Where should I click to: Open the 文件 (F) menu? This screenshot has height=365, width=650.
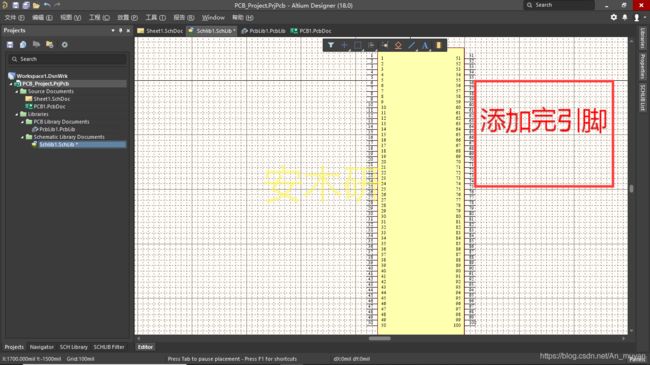15,17
